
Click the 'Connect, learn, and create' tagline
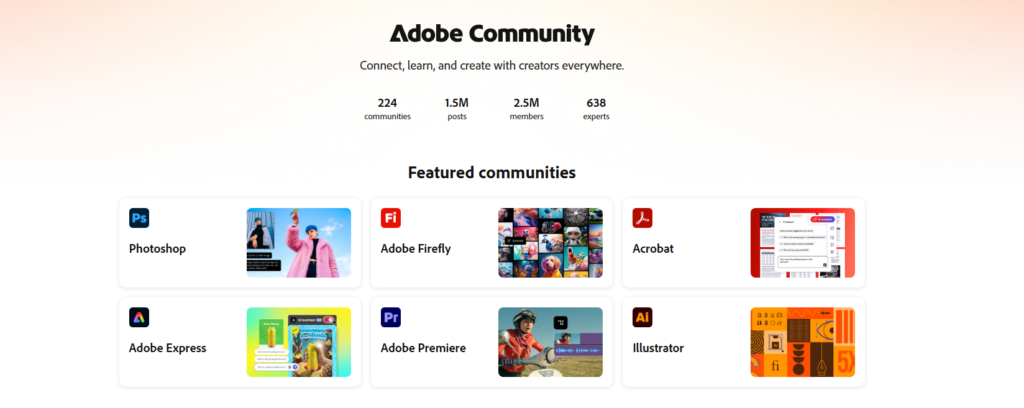click(492, 66)
